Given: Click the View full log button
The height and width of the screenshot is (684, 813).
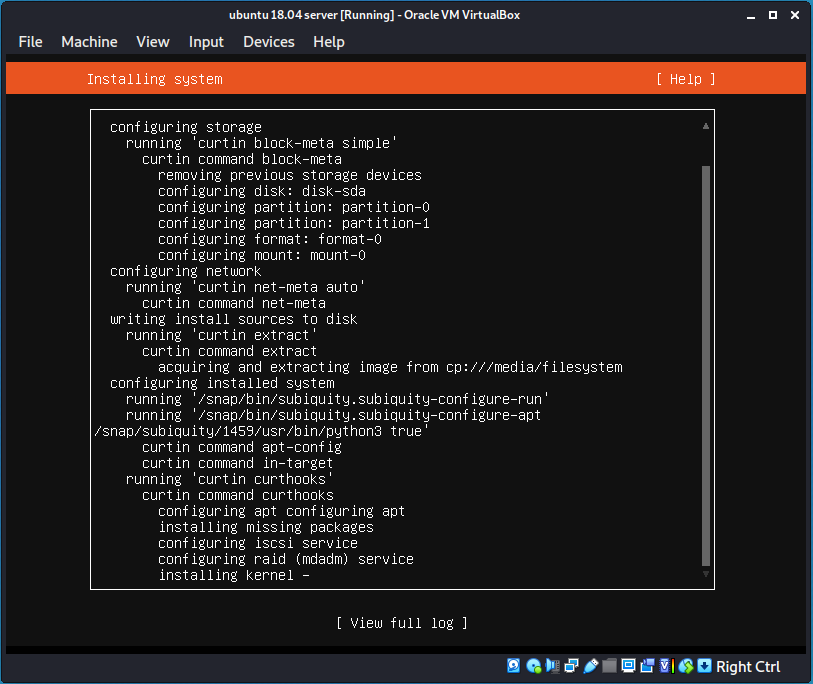Looking at the screenshot, I should coord(402,623).
